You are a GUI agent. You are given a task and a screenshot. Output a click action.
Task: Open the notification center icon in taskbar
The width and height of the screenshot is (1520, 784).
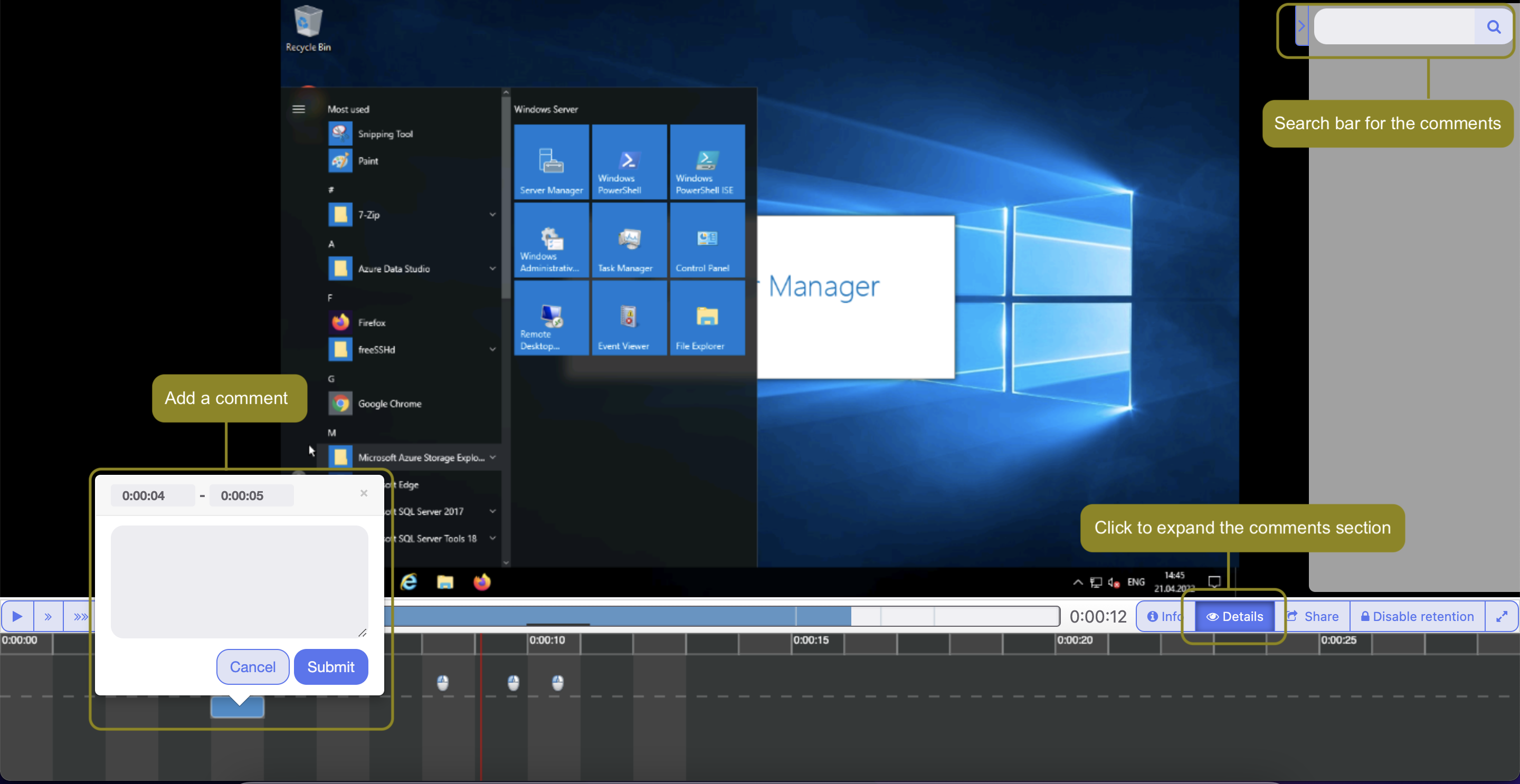coord(1214,582)
